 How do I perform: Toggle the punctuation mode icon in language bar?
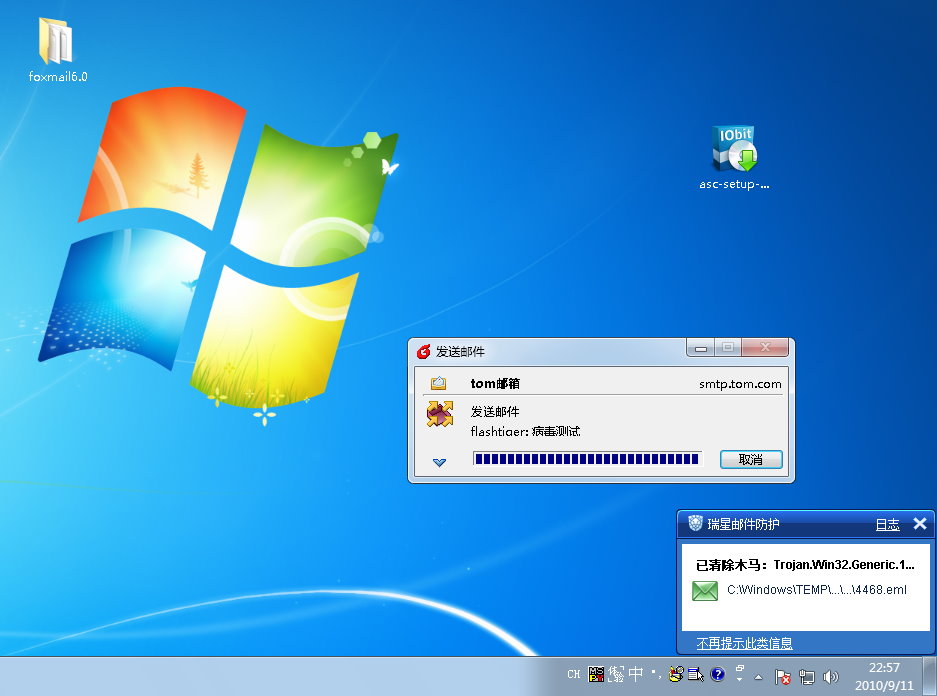[656, 674]
